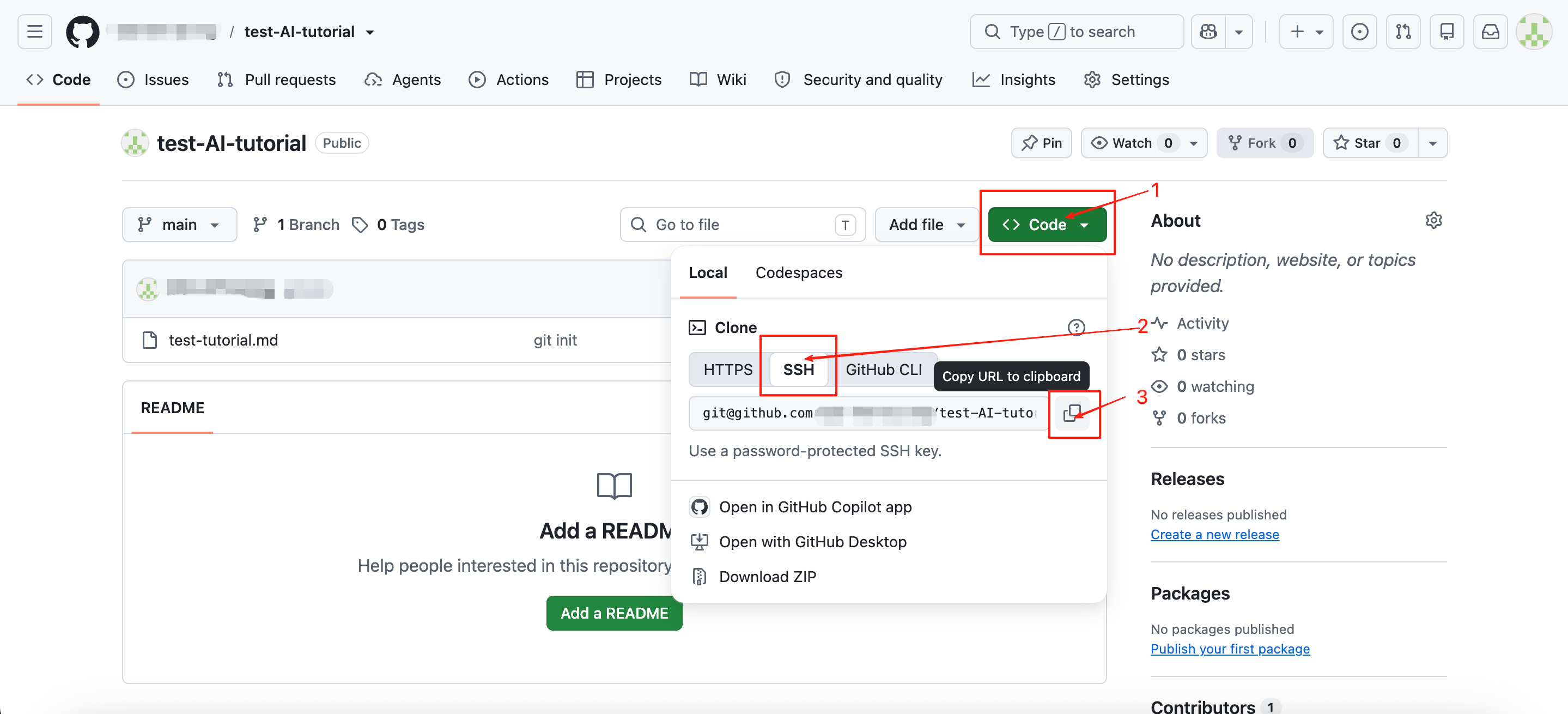Click the commit author avatar
This screenshot has height=714, width=1568.
(x=147, y=288)
